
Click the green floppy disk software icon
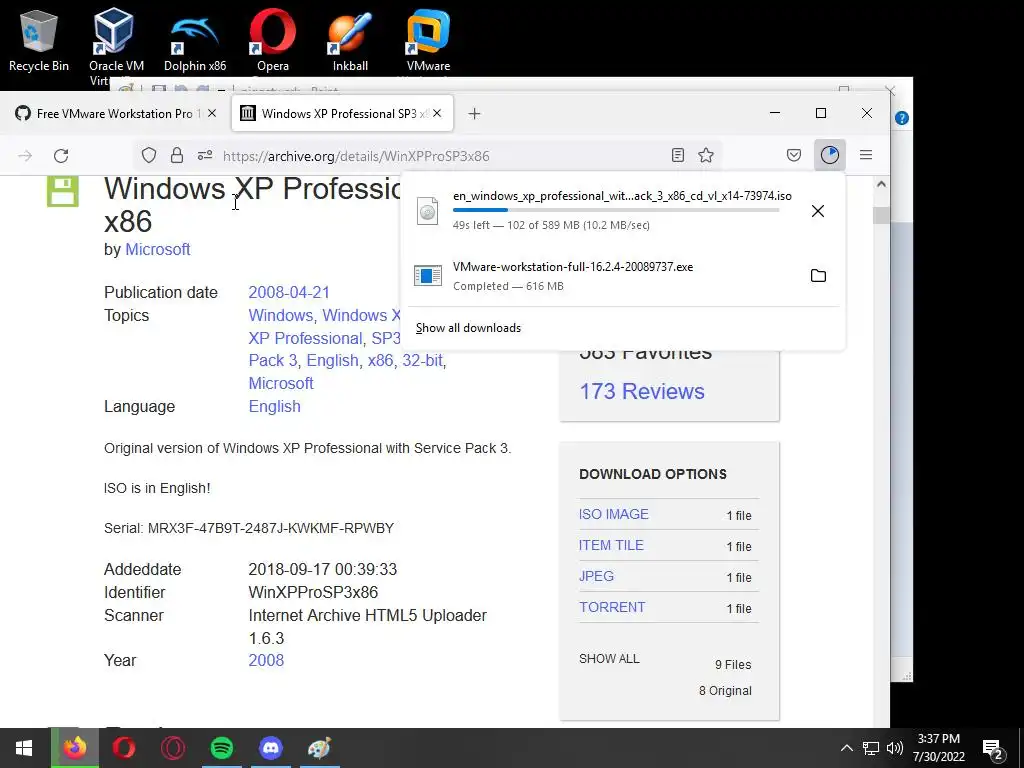[63, 191]
